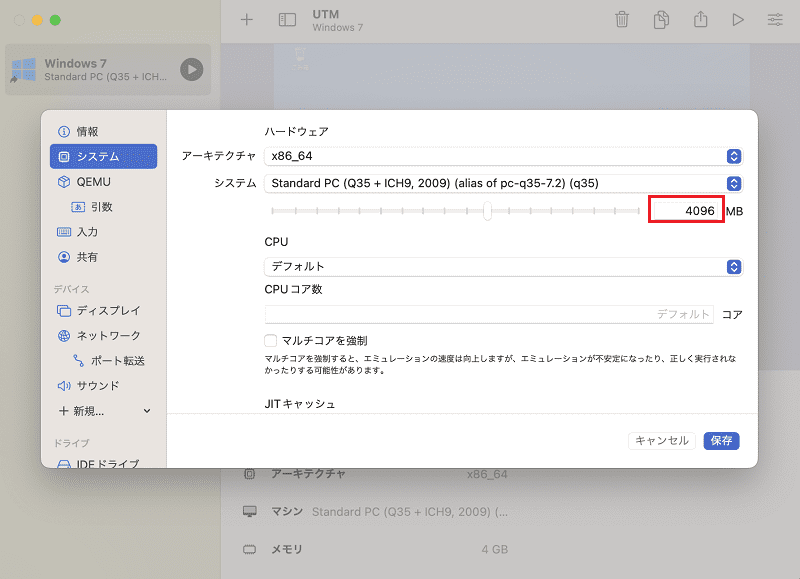Click the plus icon to add a VM
Viewport: 800px width, 579px height.
click(x=247, y=20)
